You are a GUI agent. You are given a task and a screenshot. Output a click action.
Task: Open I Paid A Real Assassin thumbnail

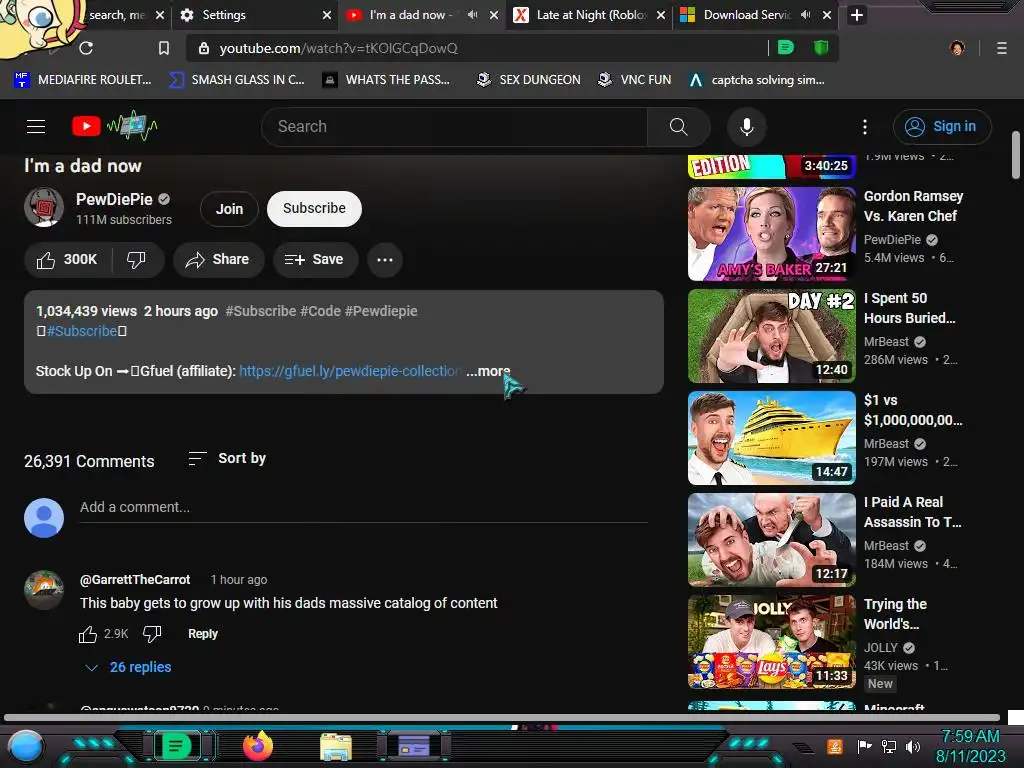pyautogui.click(x=771, y=539)
